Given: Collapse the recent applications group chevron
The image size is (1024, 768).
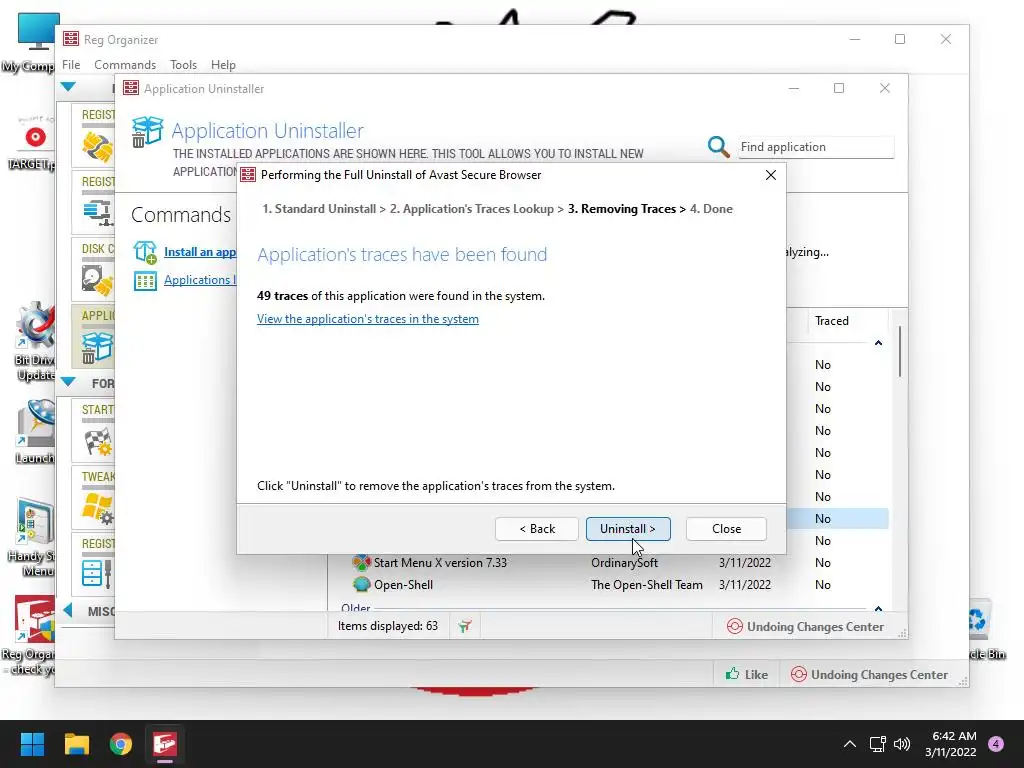Looking at the screenshot, I should coord(878,343).
